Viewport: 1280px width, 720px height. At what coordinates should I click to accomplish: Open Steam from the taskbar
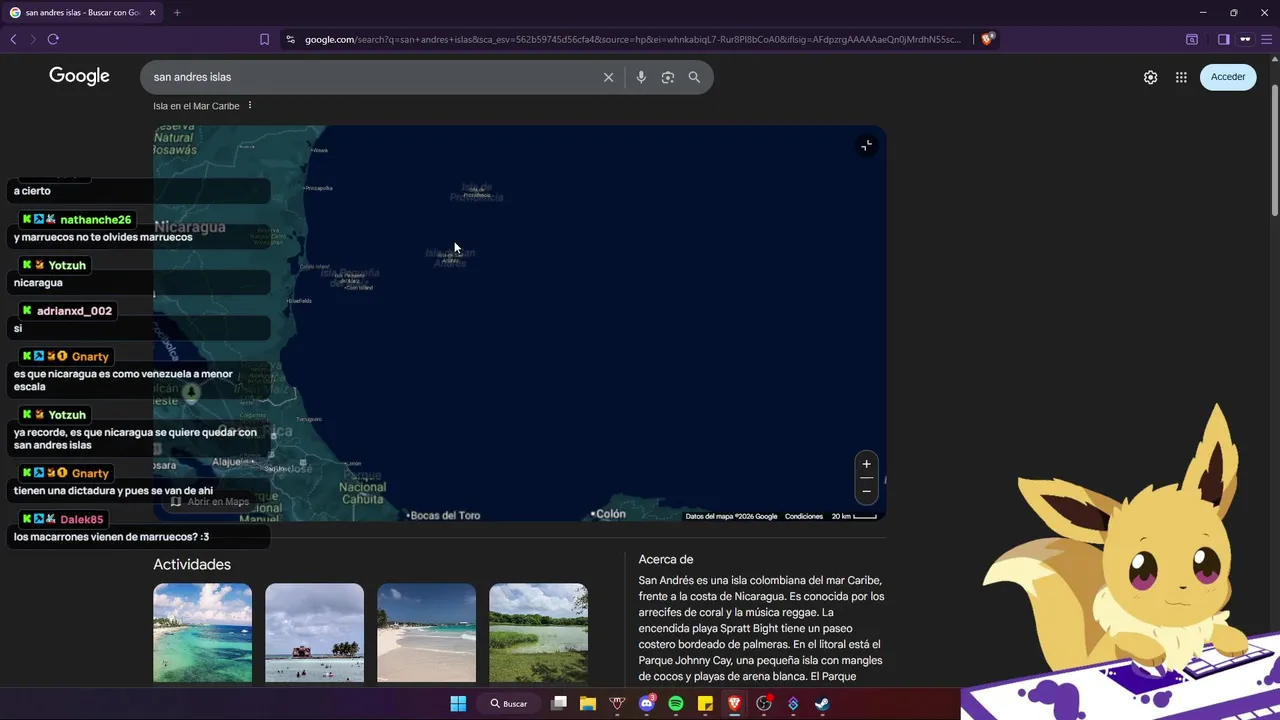click(822, 704)
